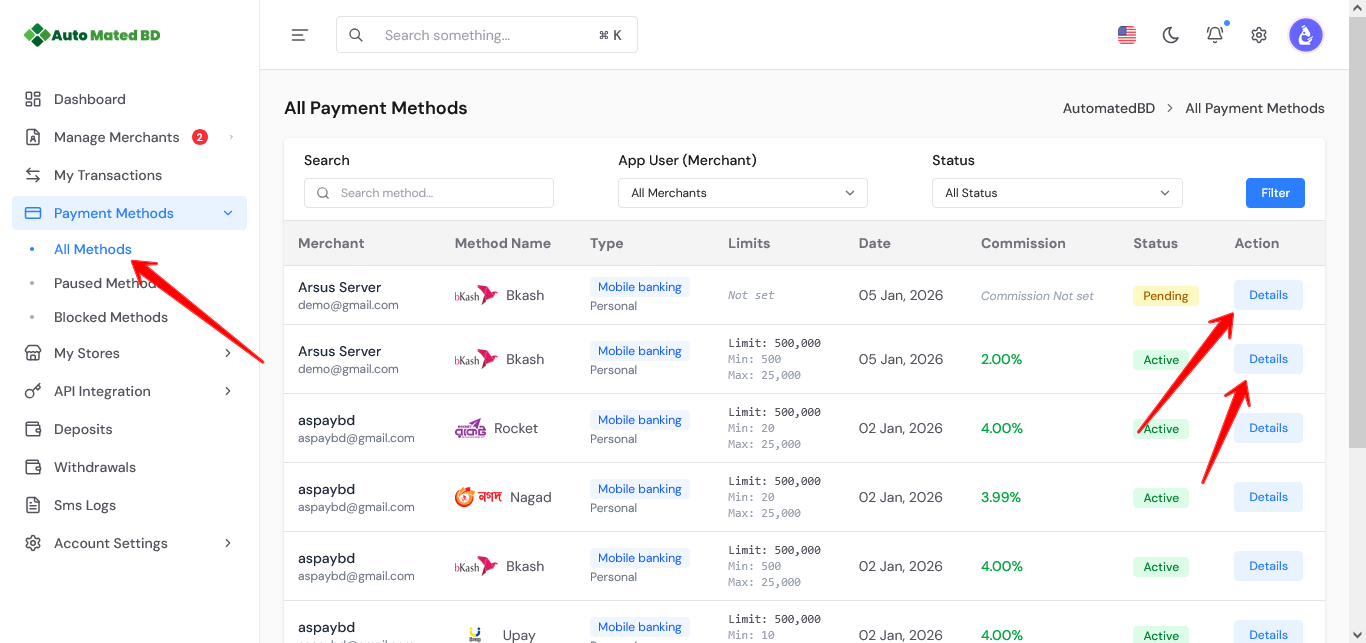Select All Methods under Payment Methods
1366x643 pixels.
coord(93,249)
